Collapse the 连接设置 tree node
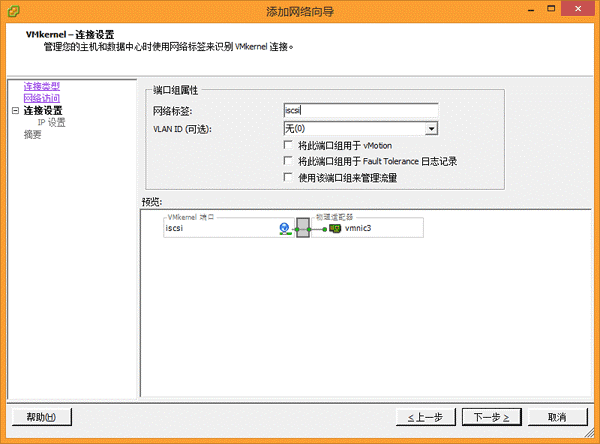 (x=15, y=111)
